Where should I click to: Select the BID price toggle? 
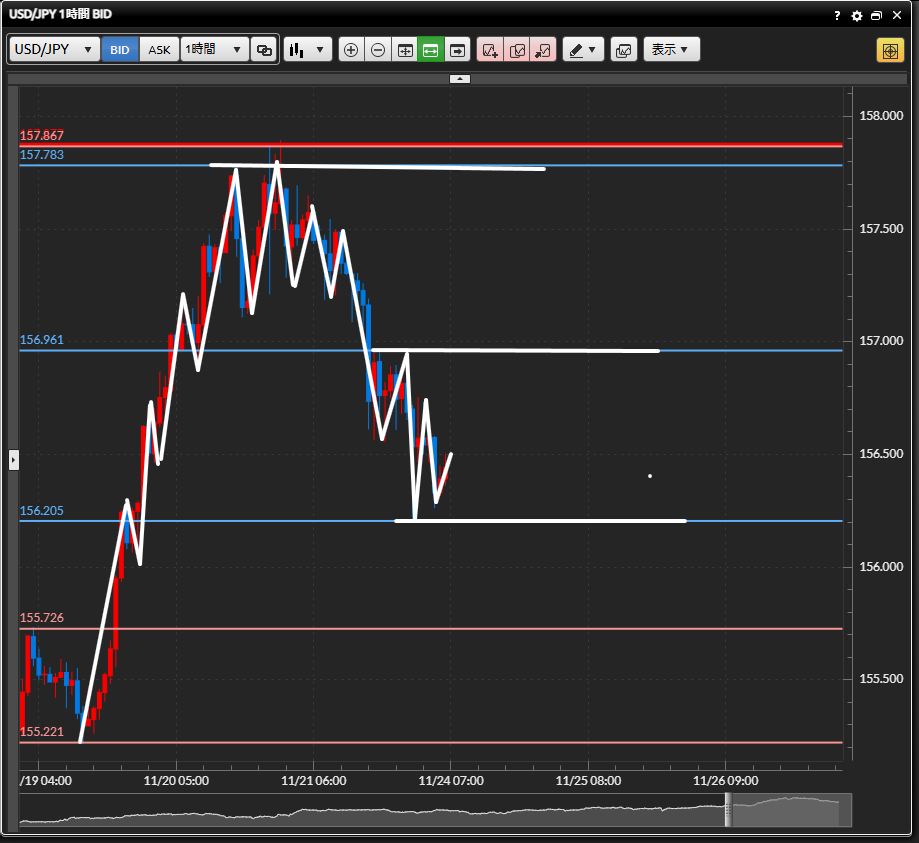(120, 50)
